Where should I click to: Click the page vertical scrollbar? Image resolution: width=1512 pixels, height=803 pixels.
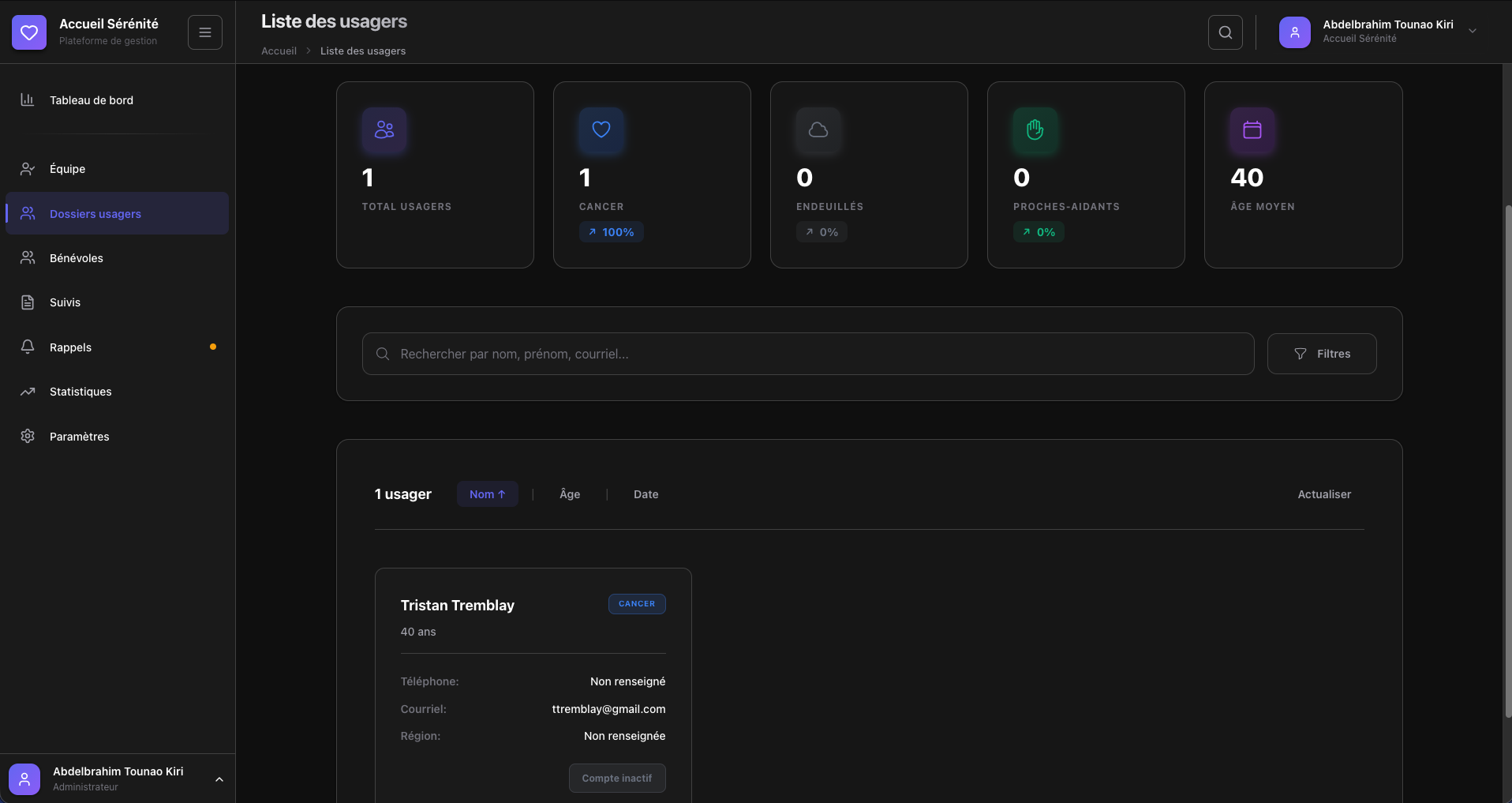click(x=1508, y=458)
